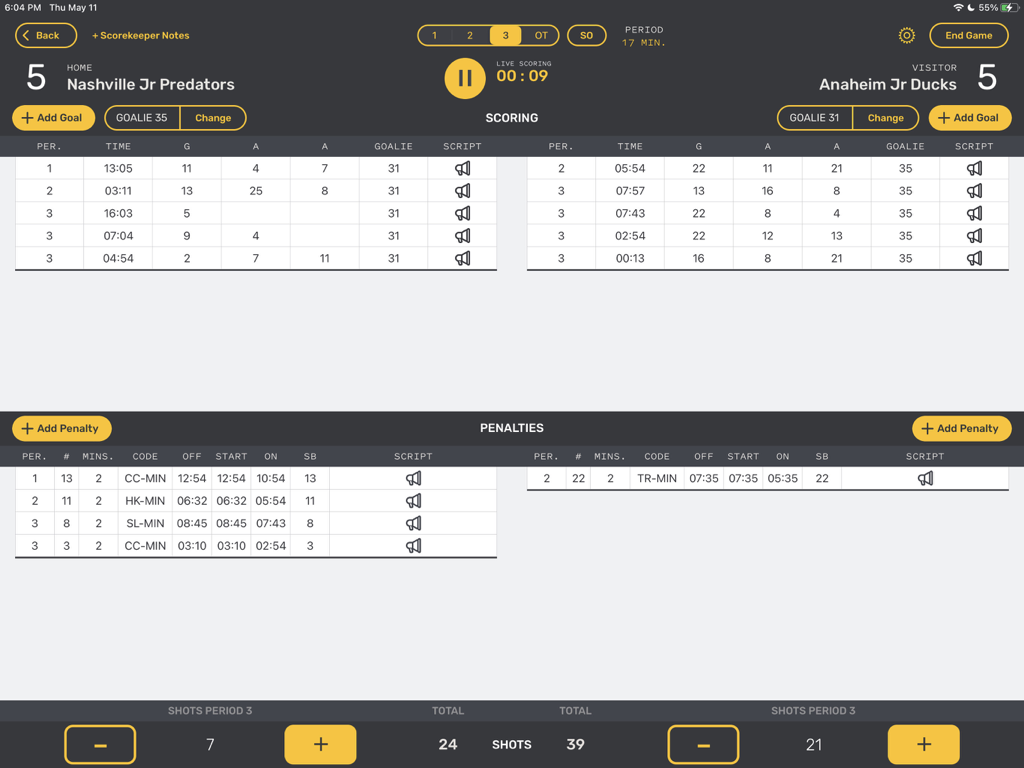End the current game
This screenshot has height=768, width=1024.
[968, 35]
